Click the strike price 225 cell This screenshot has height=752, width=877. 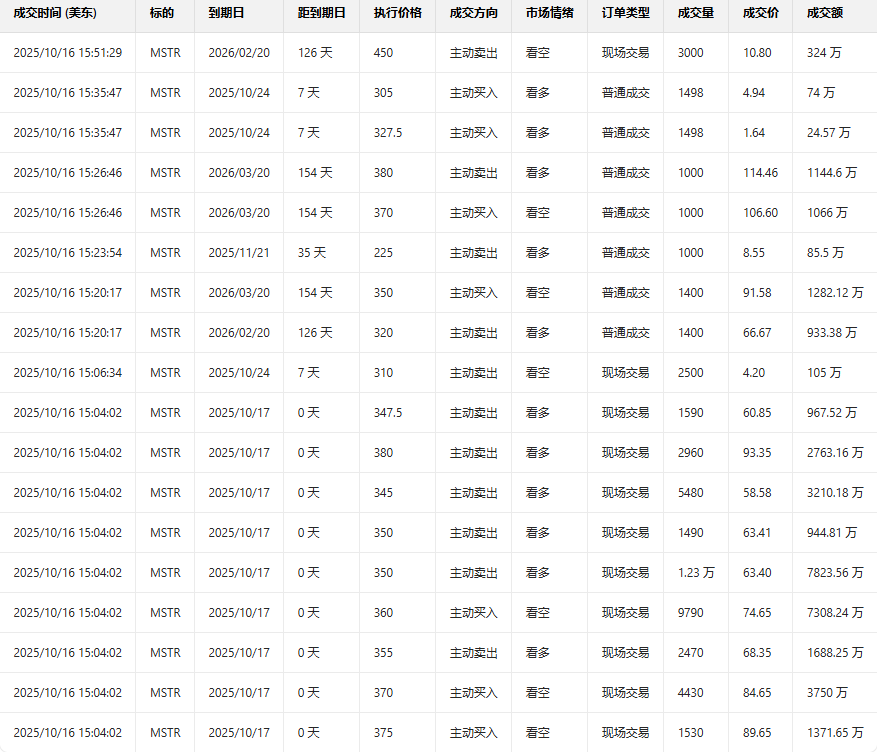[383, 253]
